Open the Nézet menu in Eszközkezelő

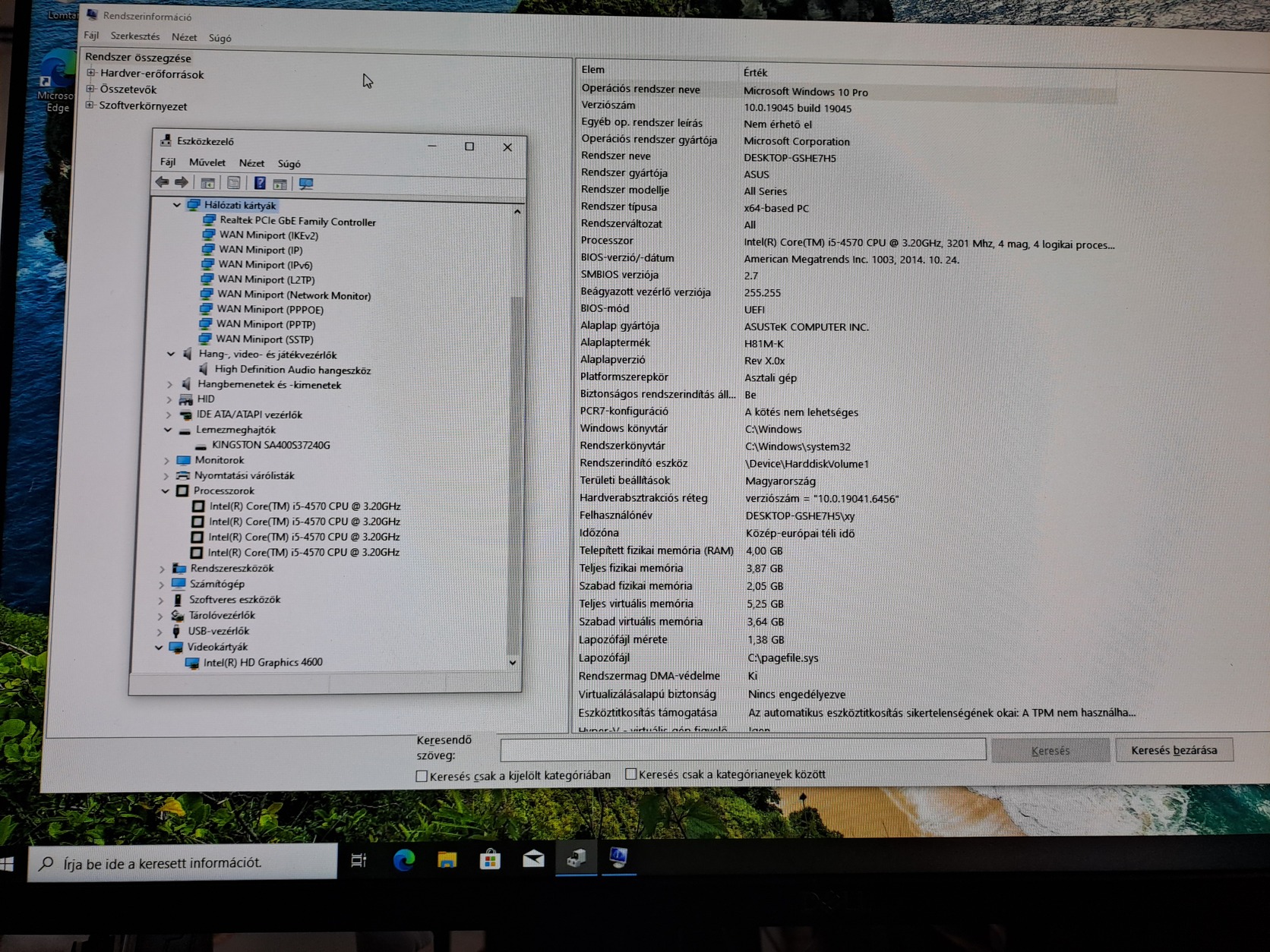point(251,163)
